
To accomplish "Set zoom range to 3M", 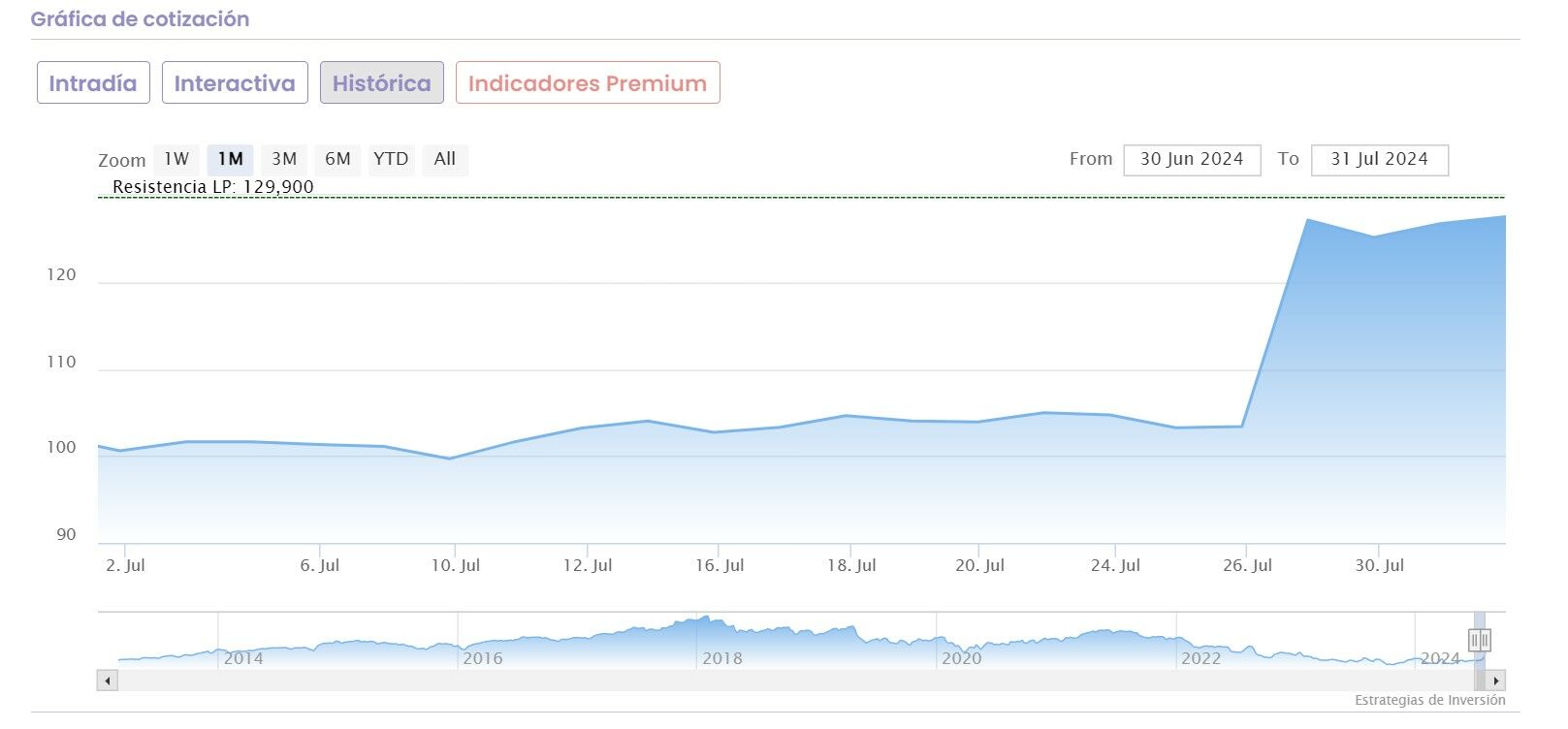I will pyautogui.click(x=284, y=159).
